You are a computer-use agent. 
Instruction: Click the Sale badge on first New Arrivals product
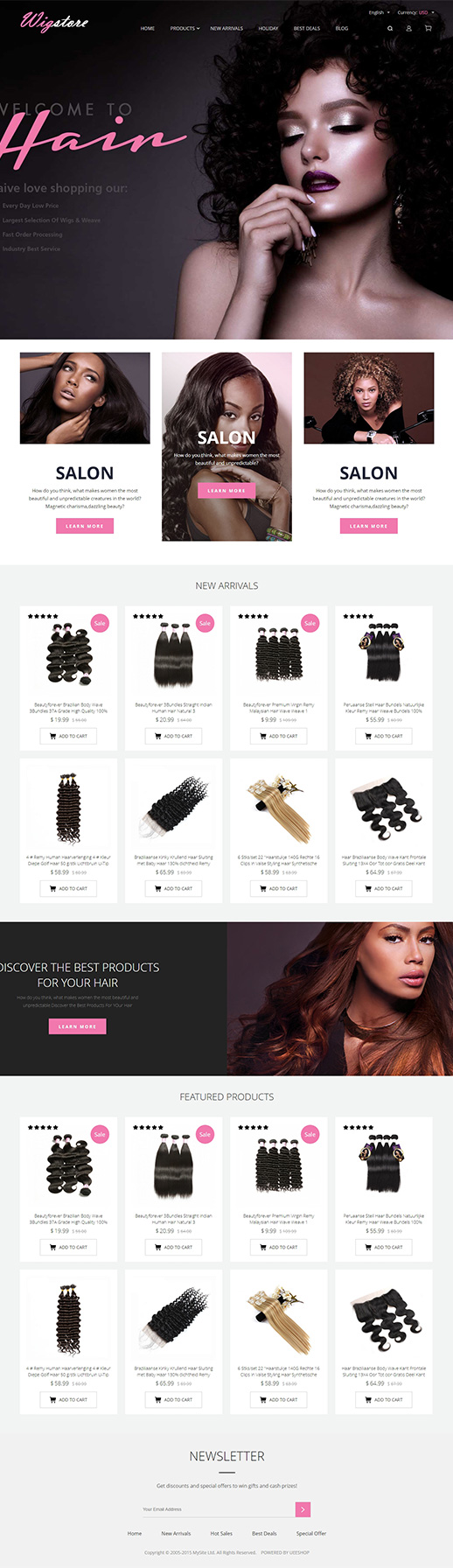click(100, 623)
